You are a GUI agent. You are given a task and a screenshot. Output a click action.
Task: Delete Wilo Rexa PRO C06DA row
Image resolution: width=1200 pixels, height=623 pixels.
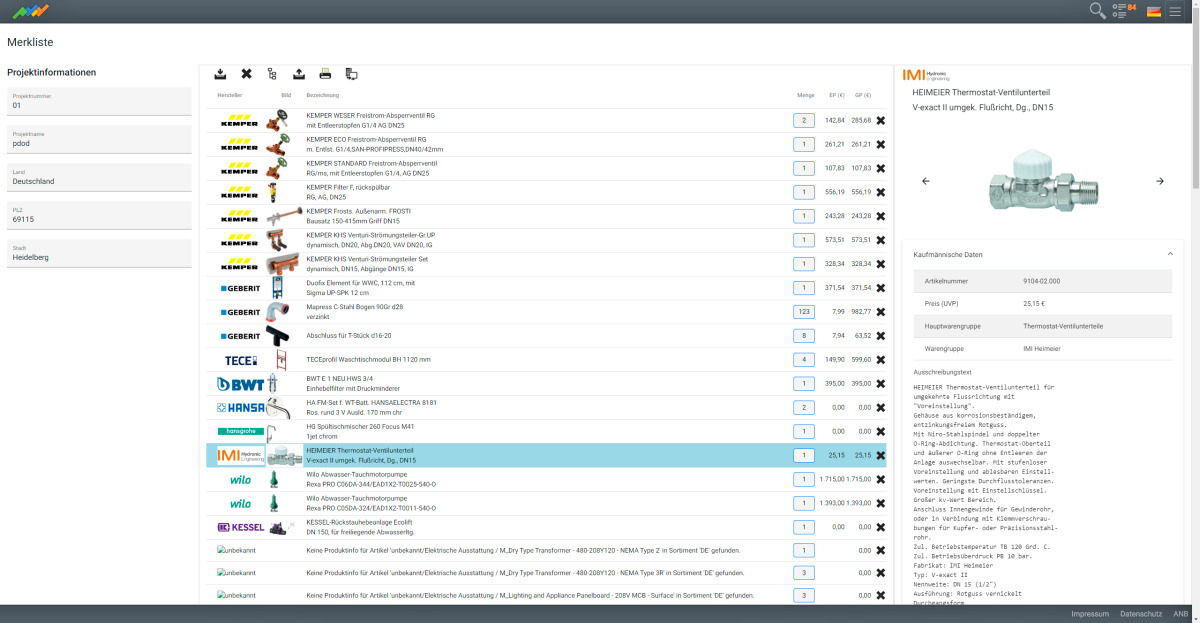881,480
